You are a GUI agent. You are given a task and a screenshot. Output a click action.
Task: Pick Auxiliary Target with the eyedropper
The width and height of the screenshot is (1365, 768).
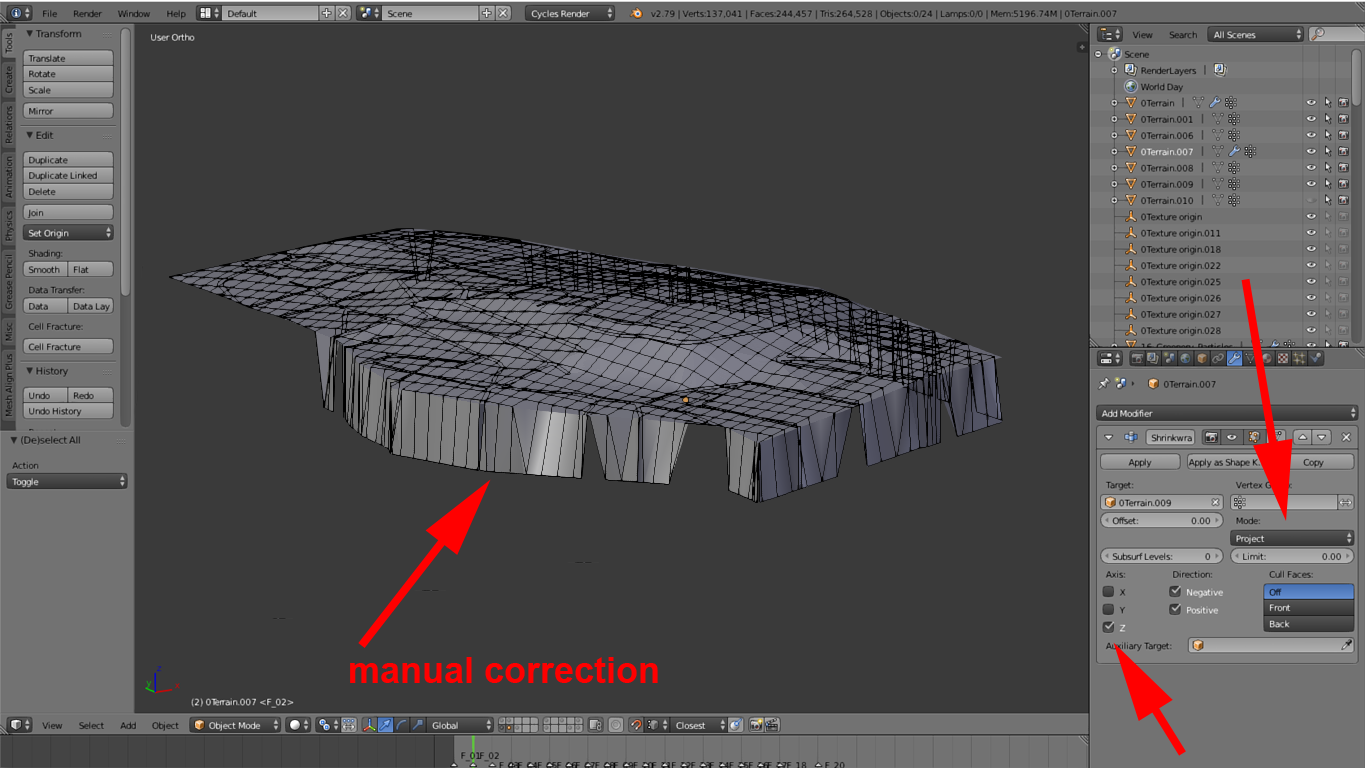click(1346, 646)
